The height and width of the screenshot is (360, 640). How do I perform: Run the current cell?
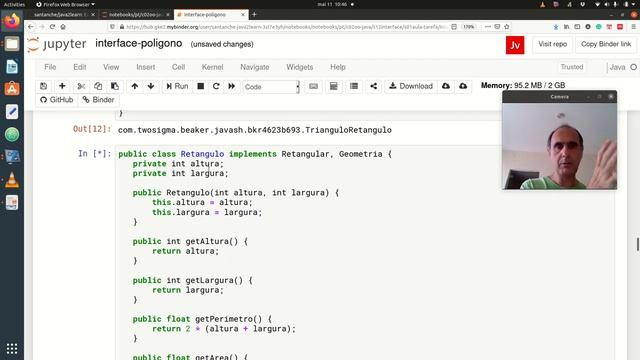pos(177,86)
